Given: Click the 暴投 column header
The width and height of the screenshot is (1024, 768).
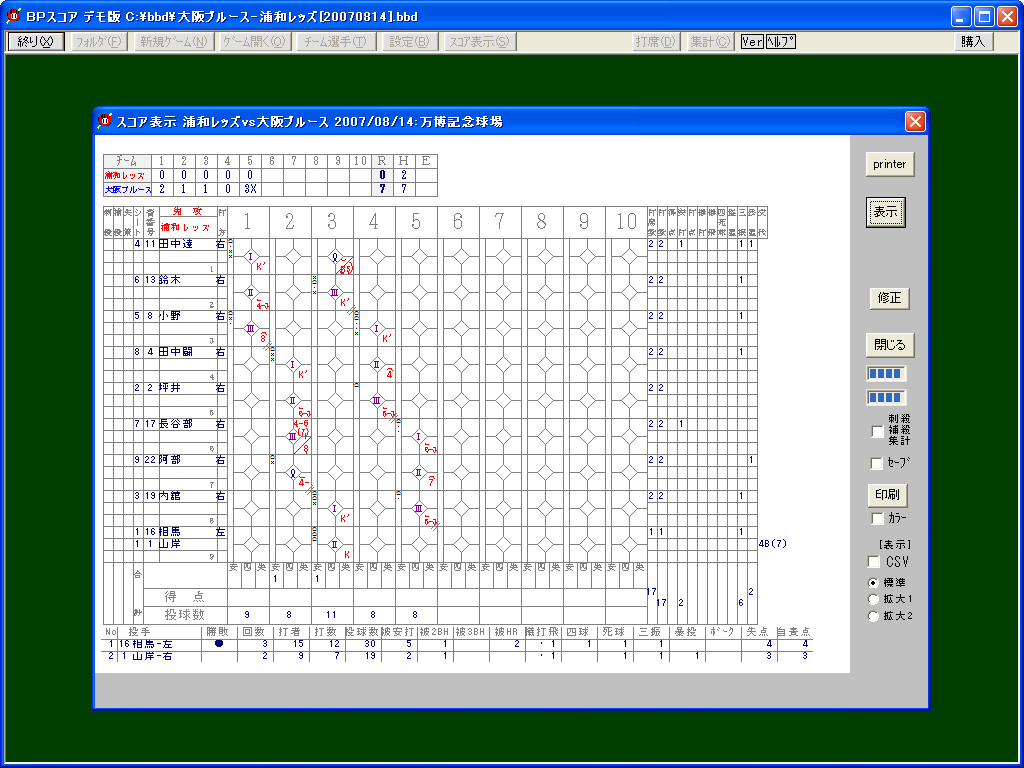Looking at the screenshot, I should pyautogui.click(x=687, y=632).
